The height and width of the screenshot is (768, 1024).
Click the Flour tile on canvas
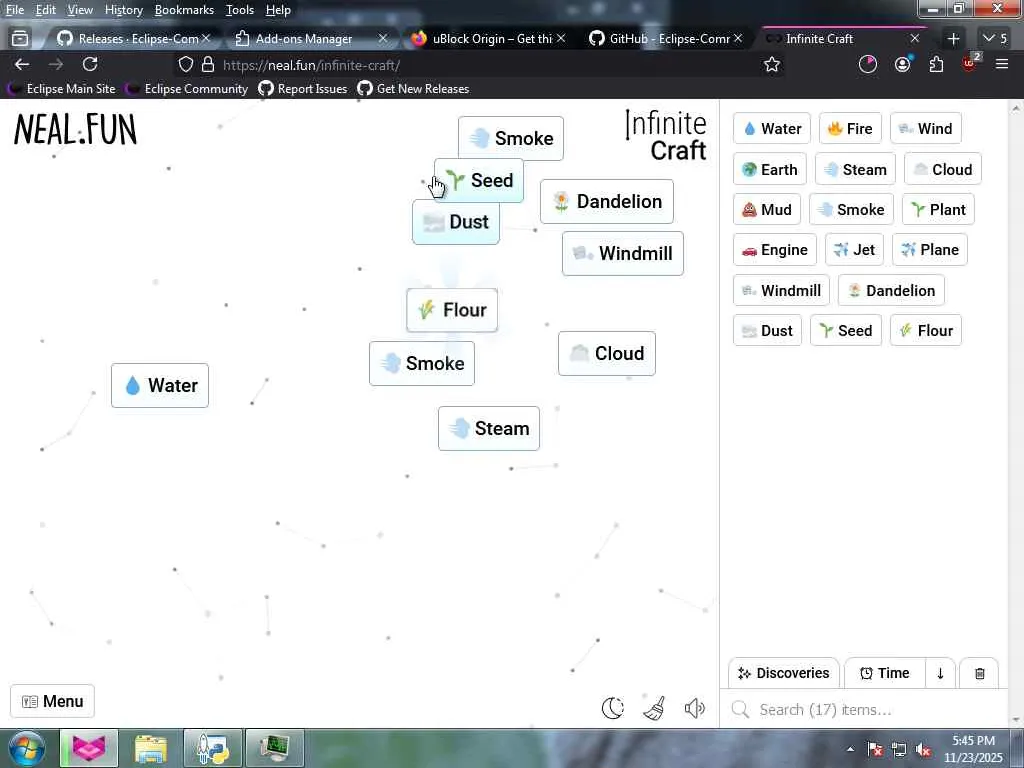click(452, 310)
